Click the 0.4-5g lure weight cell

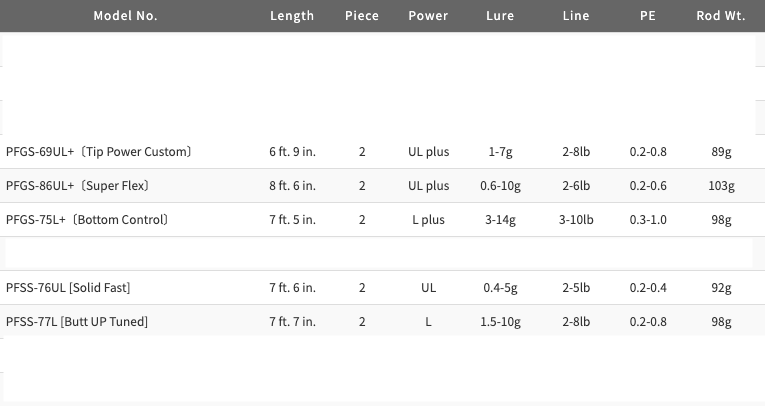pos(499,288)
